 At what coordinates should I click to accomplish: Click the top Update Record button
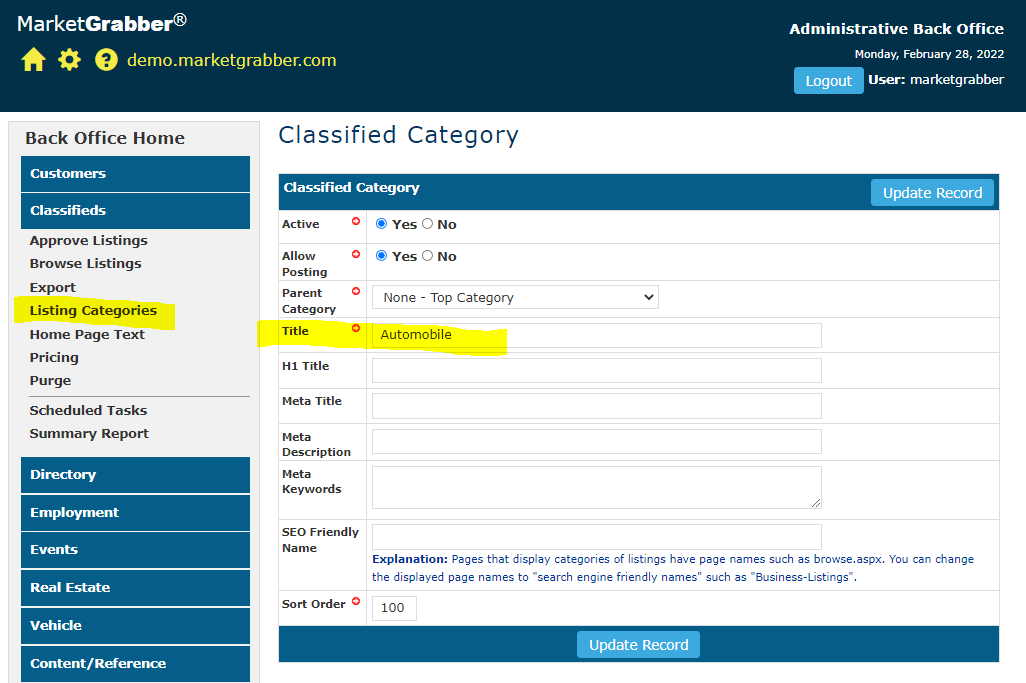click(x=932, y=193)
